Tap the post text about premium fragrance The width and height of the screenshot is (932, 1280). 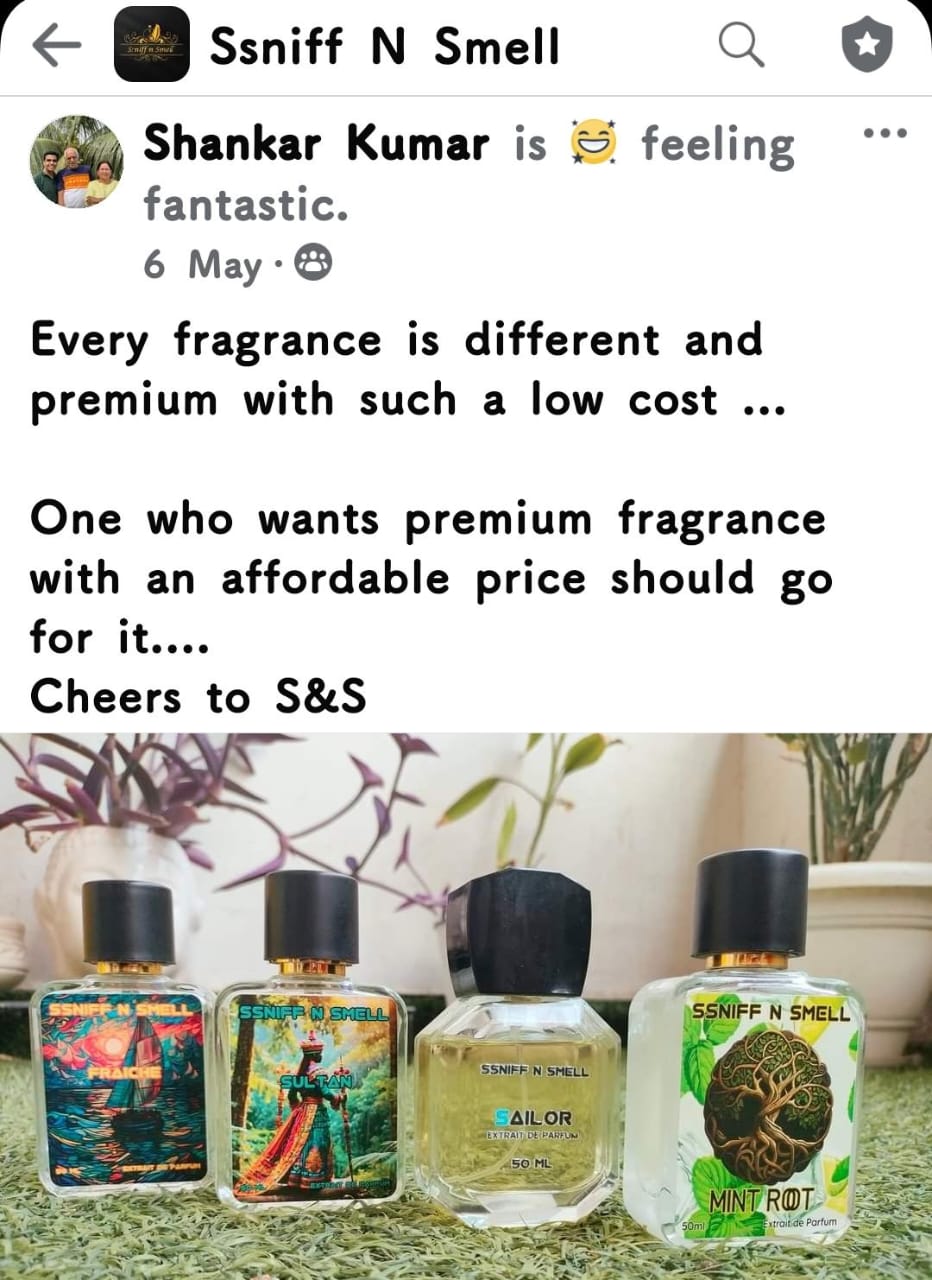[x=430, y=578]
